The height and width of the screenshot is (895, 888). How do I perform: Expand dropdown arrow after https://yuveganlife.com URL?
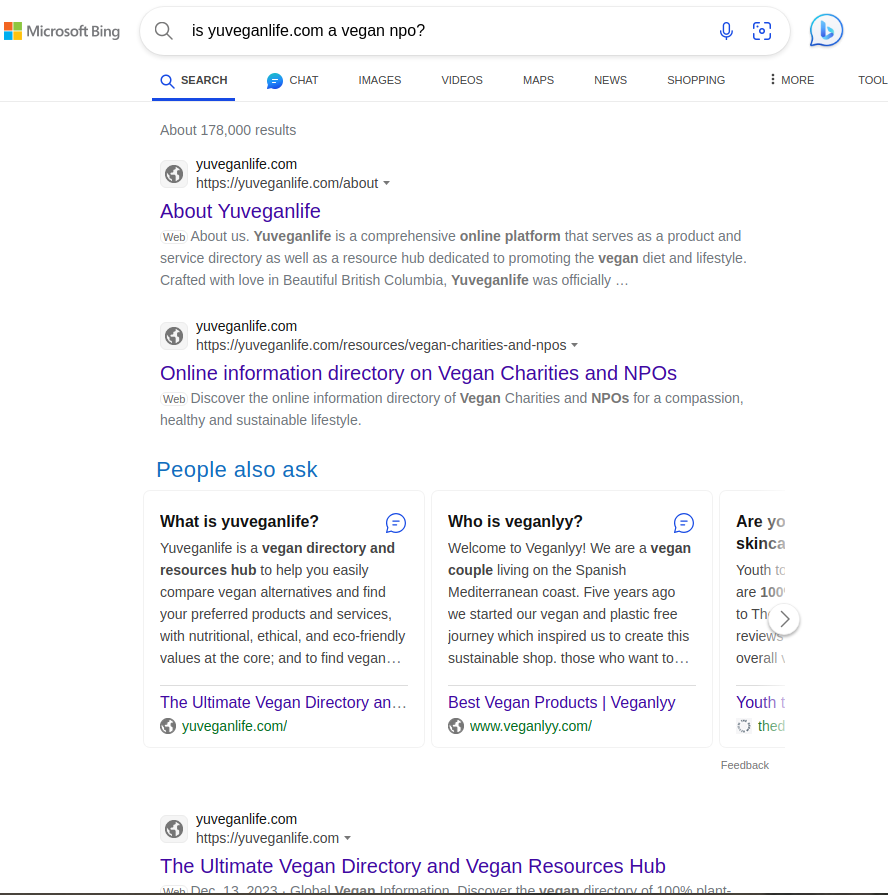tap(348, 838)
